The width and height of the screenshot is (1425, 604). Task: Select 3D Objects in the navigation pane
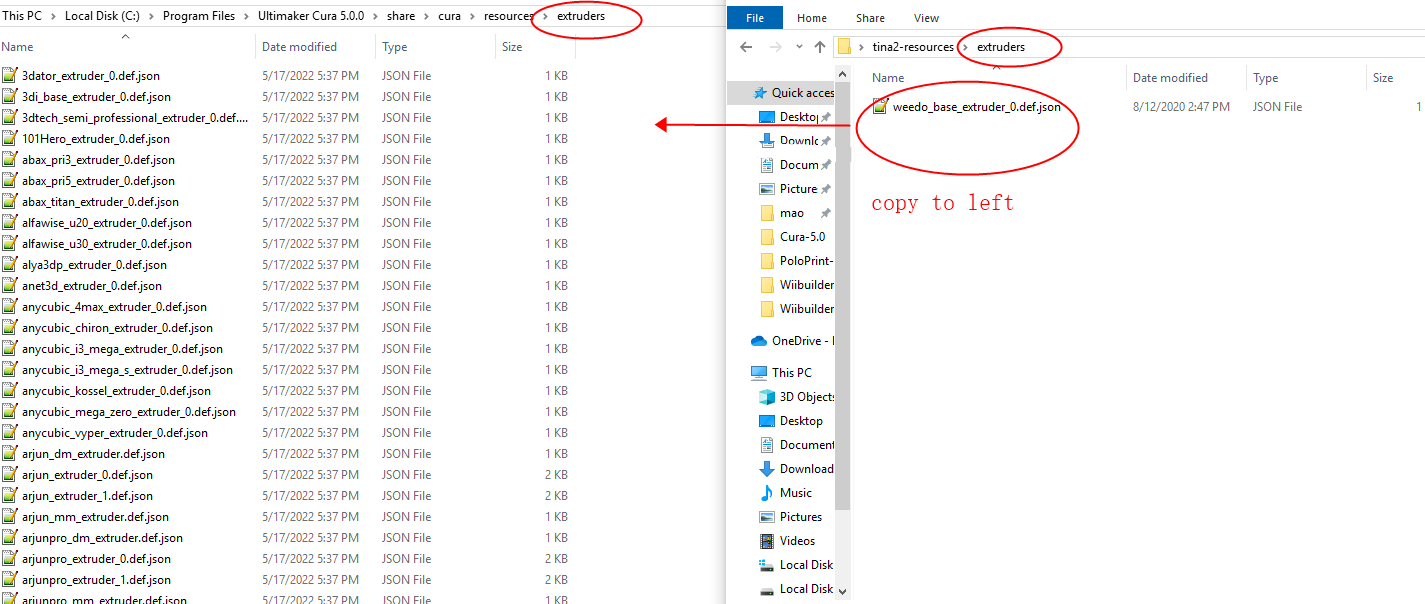tap(806, 397)
